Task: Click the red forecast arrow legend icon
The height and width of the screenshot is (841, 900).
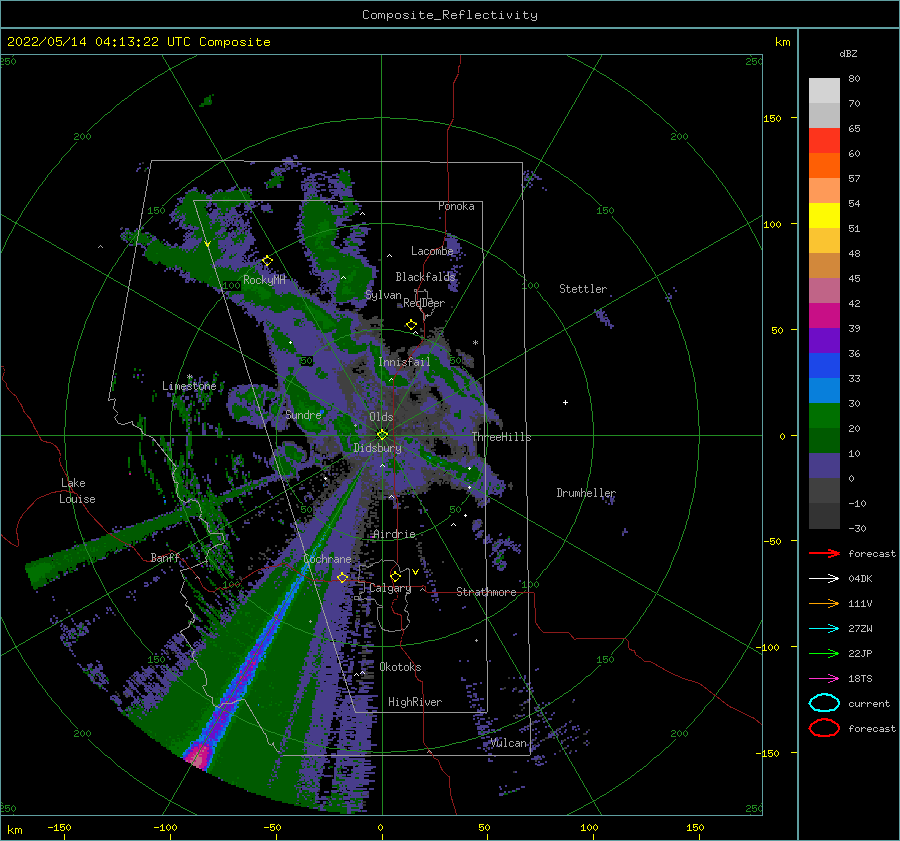Action: (824, 553)
